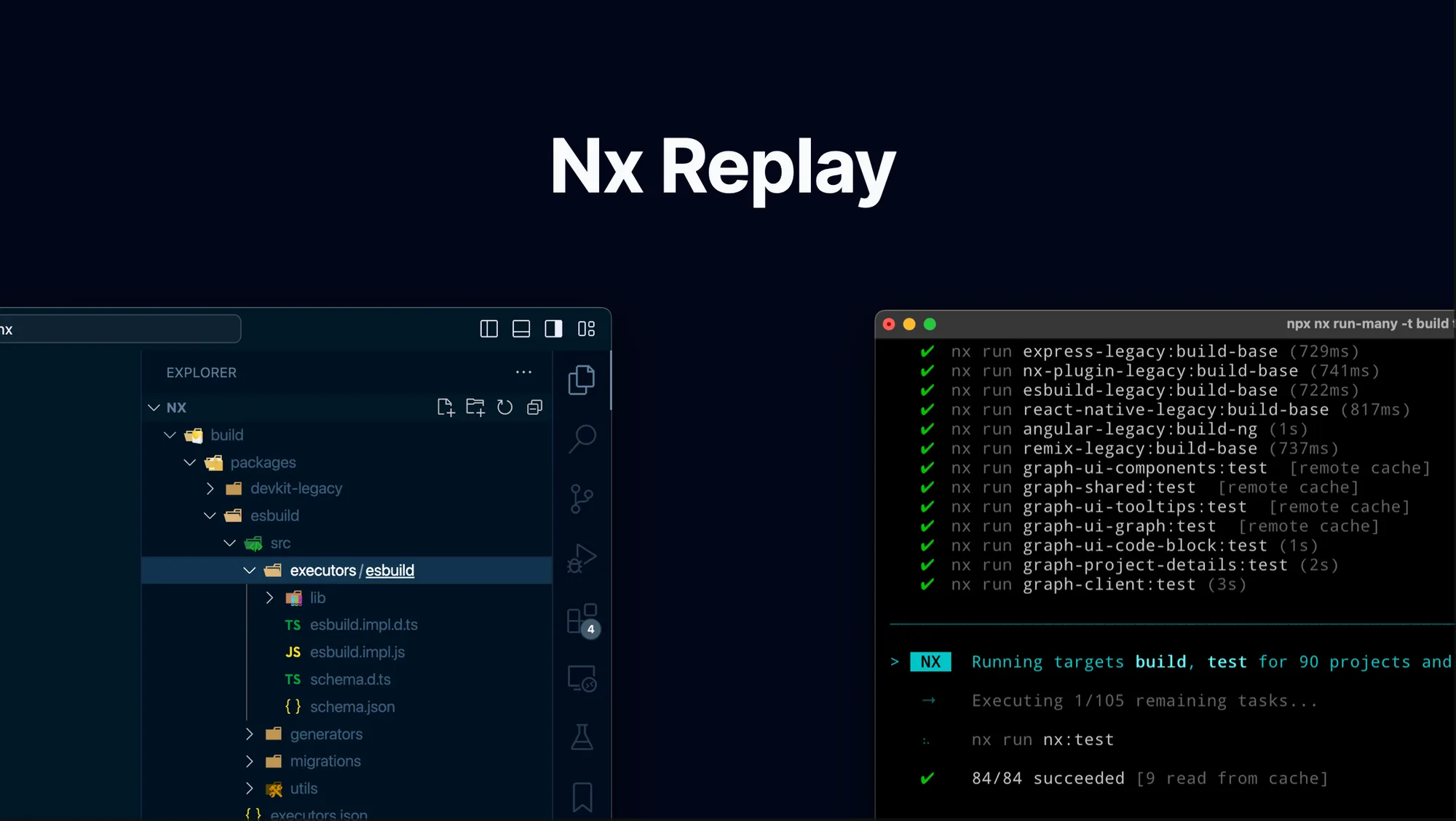Open Extensions view with badge 4
The image size is (1456, 821).
coord(582,619)
